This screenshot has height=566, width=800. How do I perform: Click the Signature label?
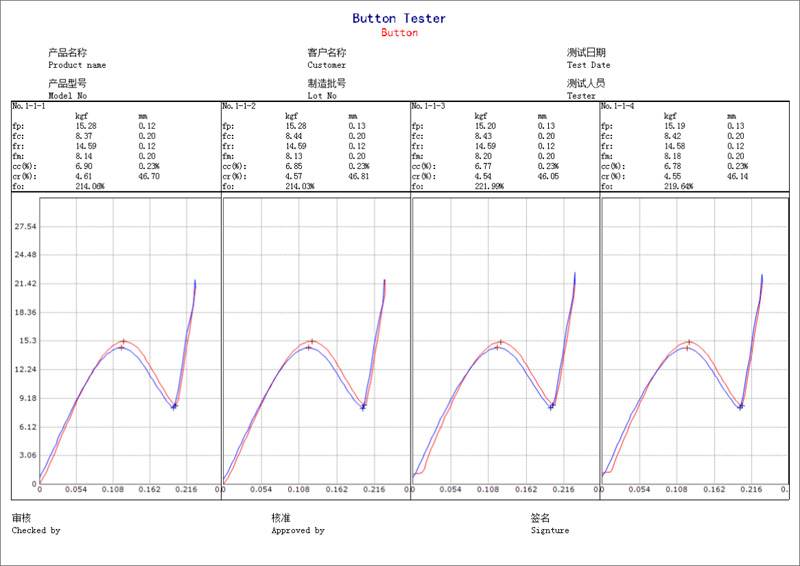[550, 531]
